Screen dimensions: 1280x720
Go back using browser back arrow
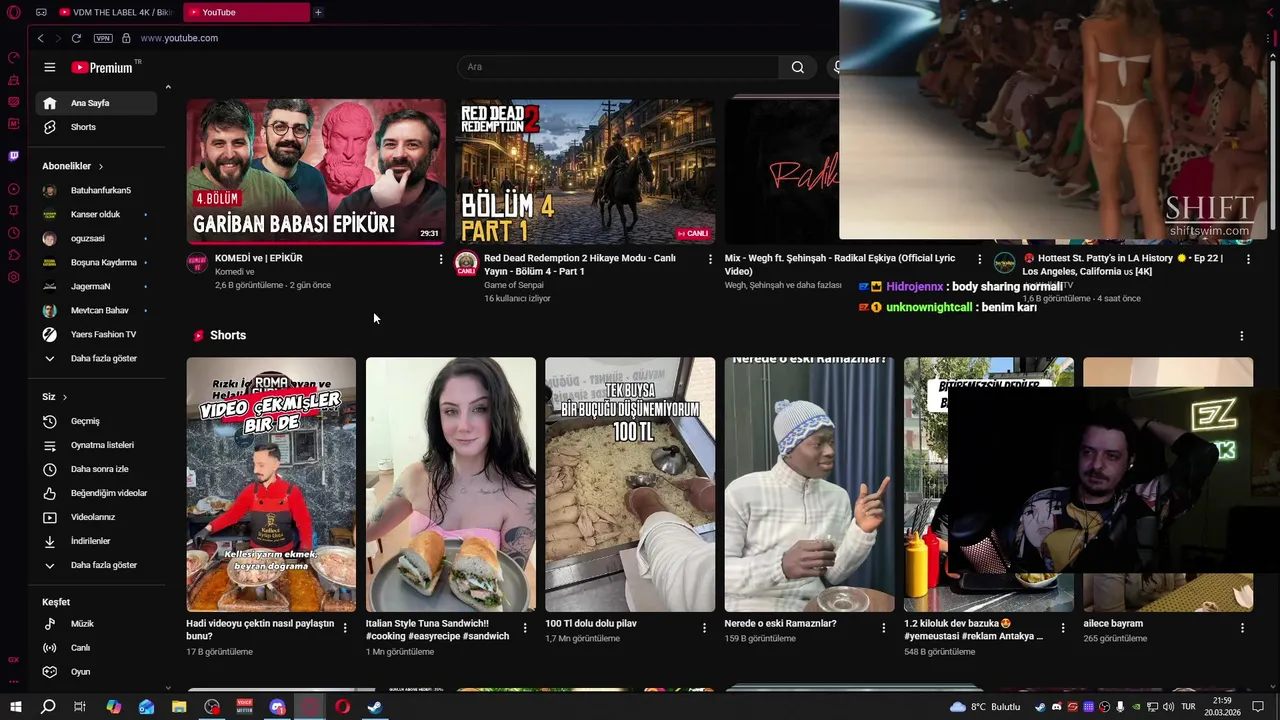pyautogui.click(x=40, y=38)
